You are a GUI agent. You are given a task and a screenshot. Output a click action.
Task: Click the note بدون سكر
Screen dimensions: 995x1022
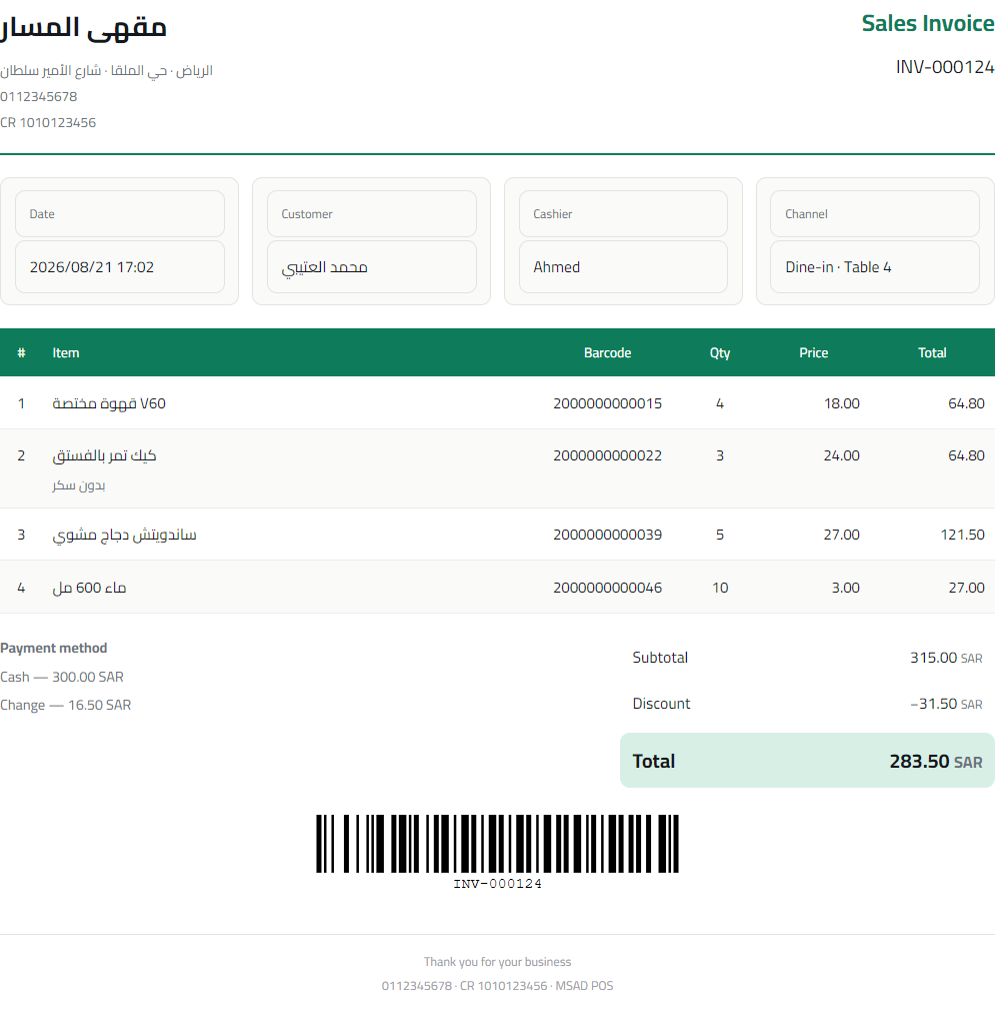79,486
